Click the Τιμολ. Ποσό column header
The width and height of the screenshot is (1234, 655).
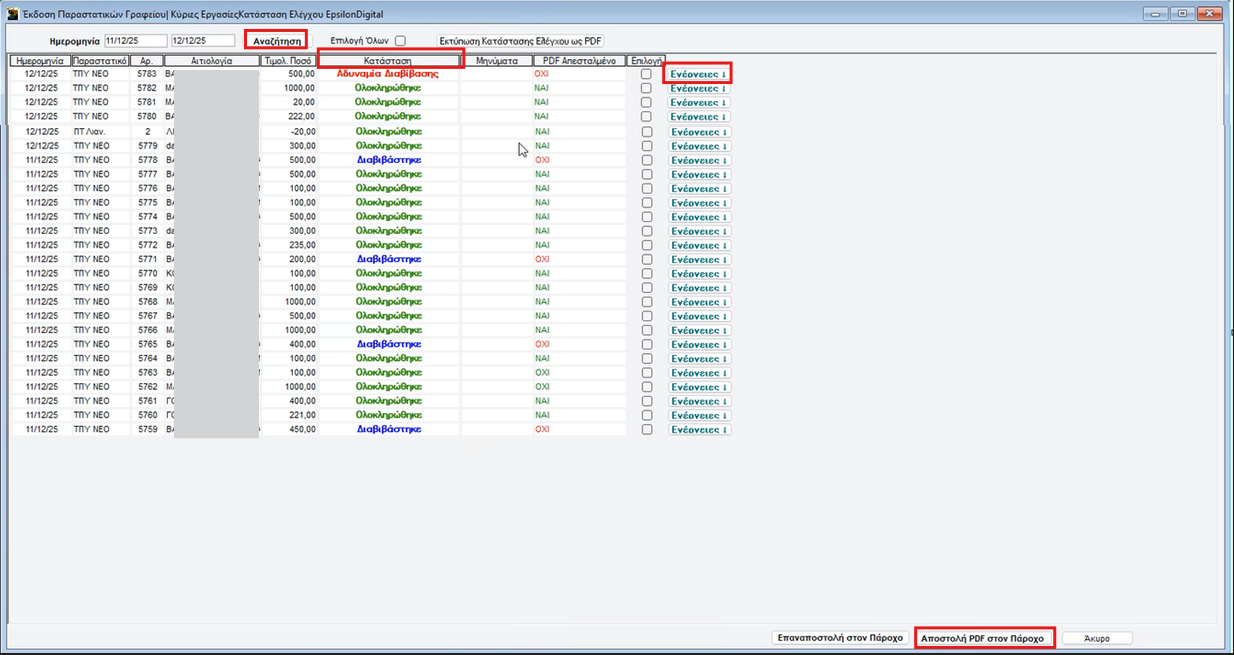point(288,61)
